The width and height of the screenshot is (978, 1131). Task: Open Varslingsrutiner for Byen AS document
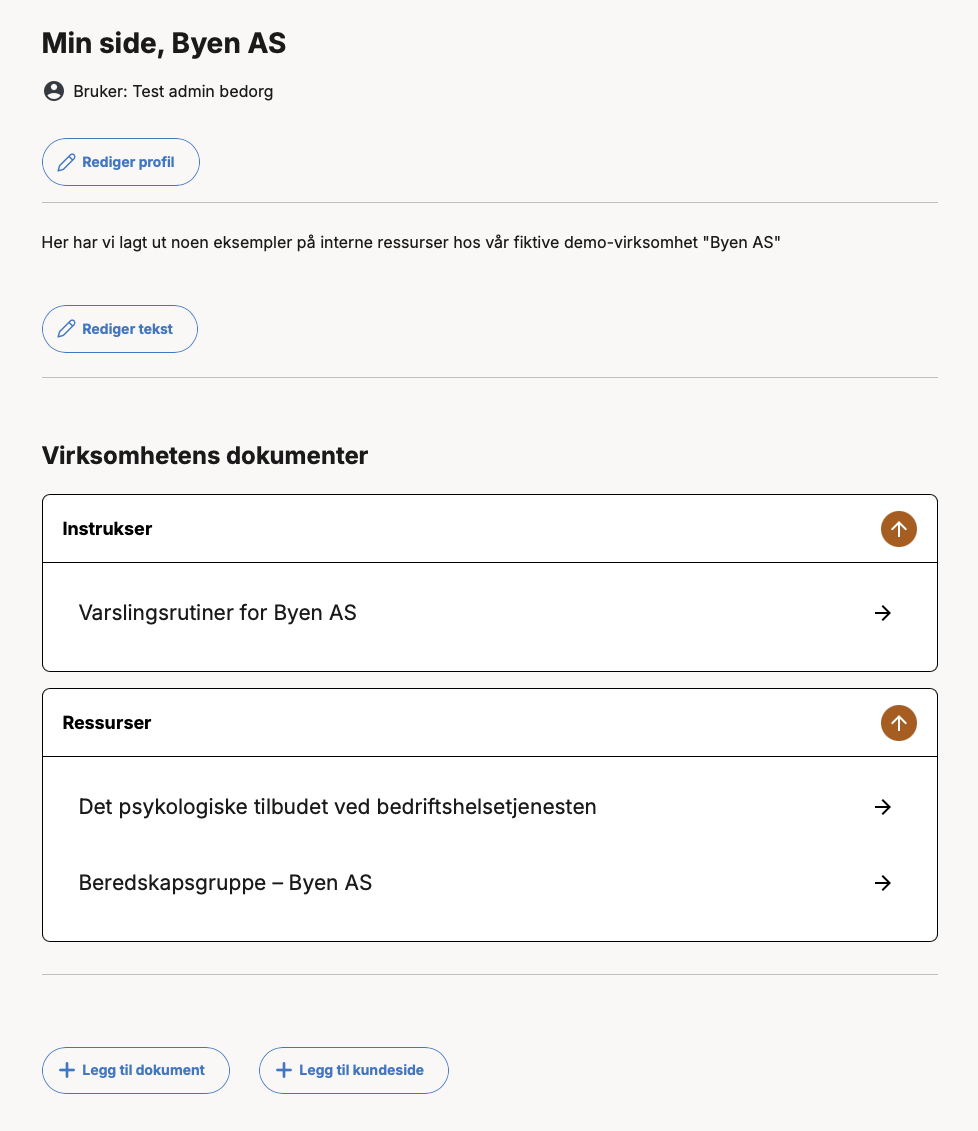click(490, 613)
